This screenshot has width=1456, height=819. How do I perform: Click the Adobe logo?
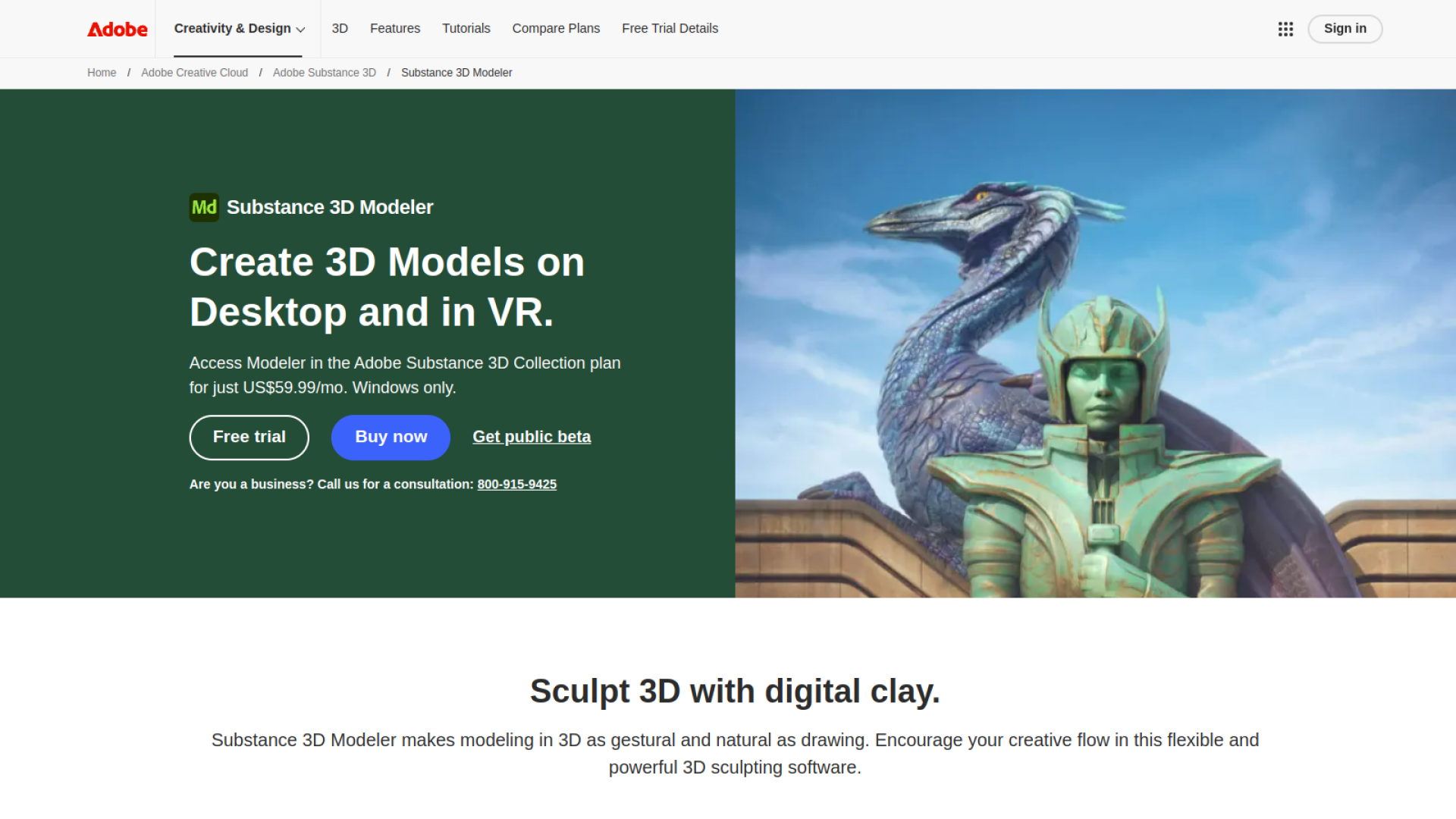[117, 29]
